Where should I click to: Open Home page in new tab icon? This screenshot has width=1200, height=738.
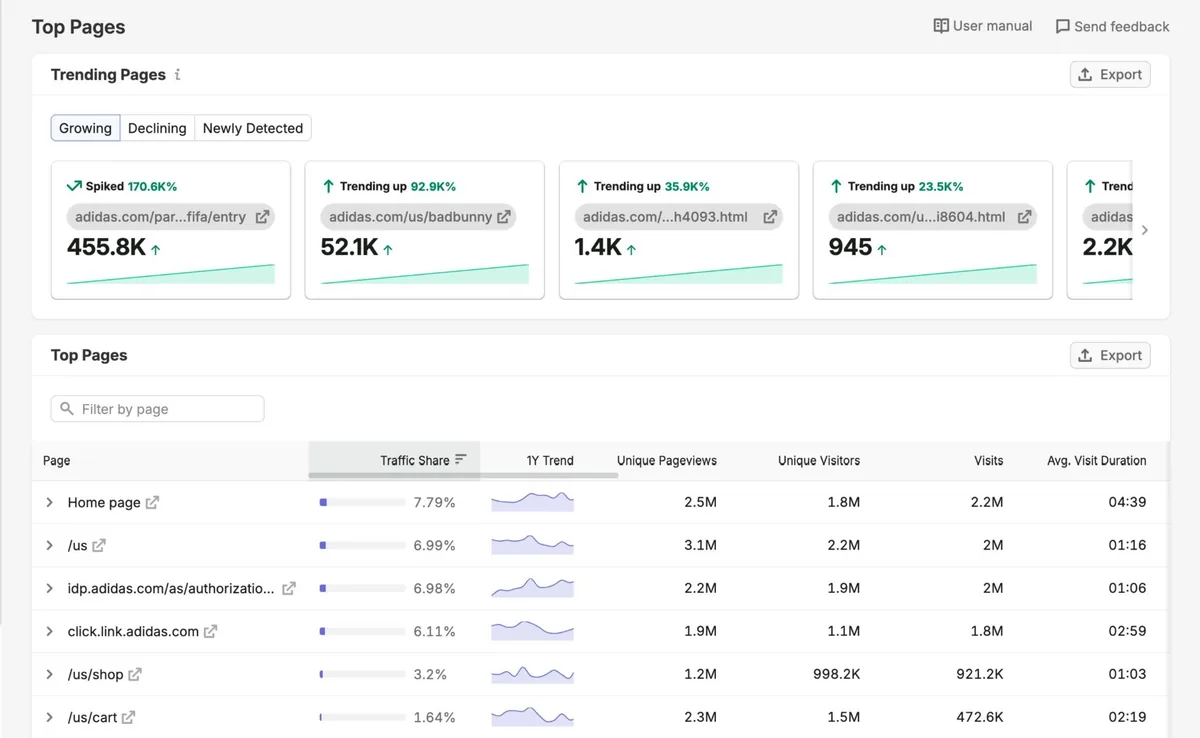(152, 503)
